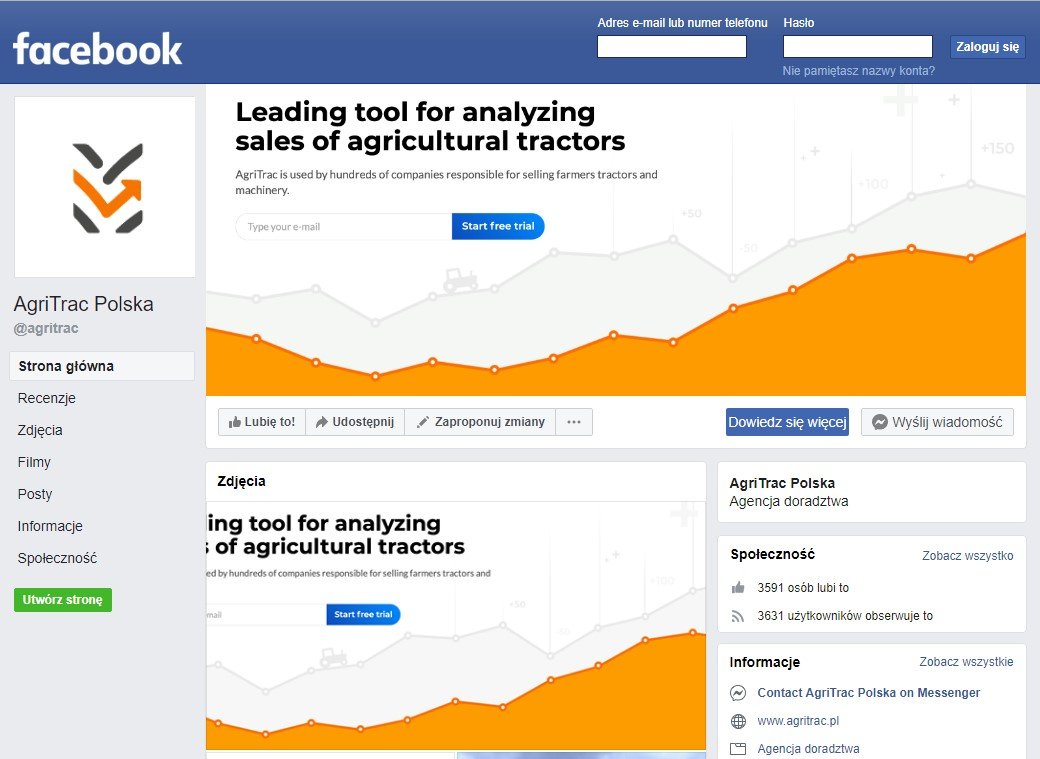The height and width of the screenshot is (759, 1040).
Task: Go to the Zdjęcia sidebar item
Action: 40,430
